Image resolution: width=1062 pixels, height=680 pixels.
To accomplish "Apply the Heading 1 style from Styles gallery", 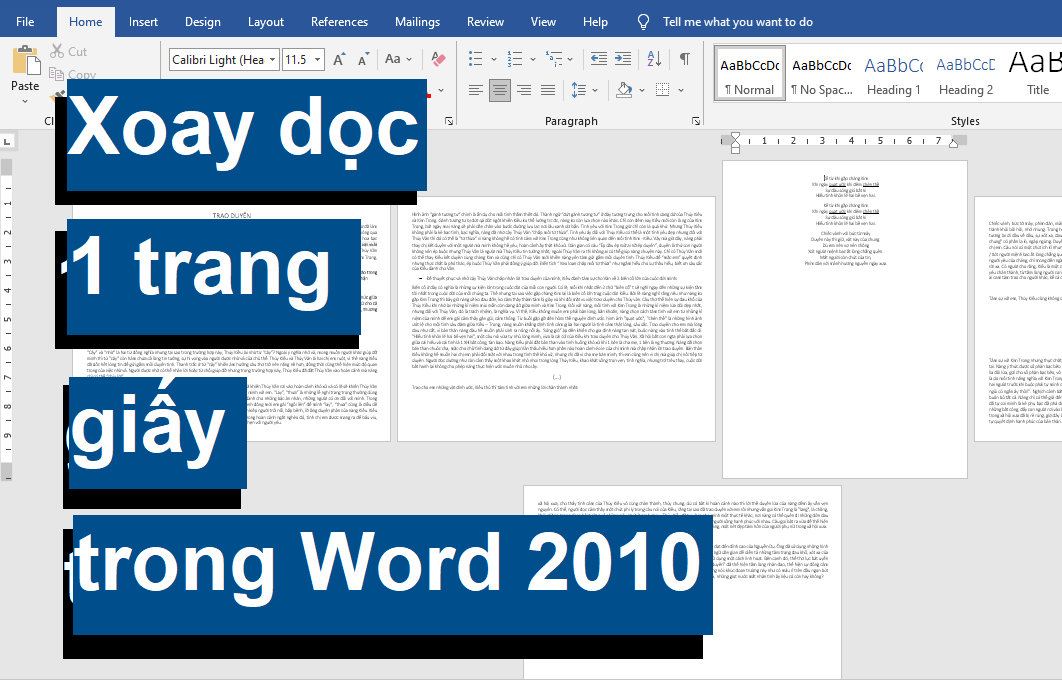I will tap(893, 72).
